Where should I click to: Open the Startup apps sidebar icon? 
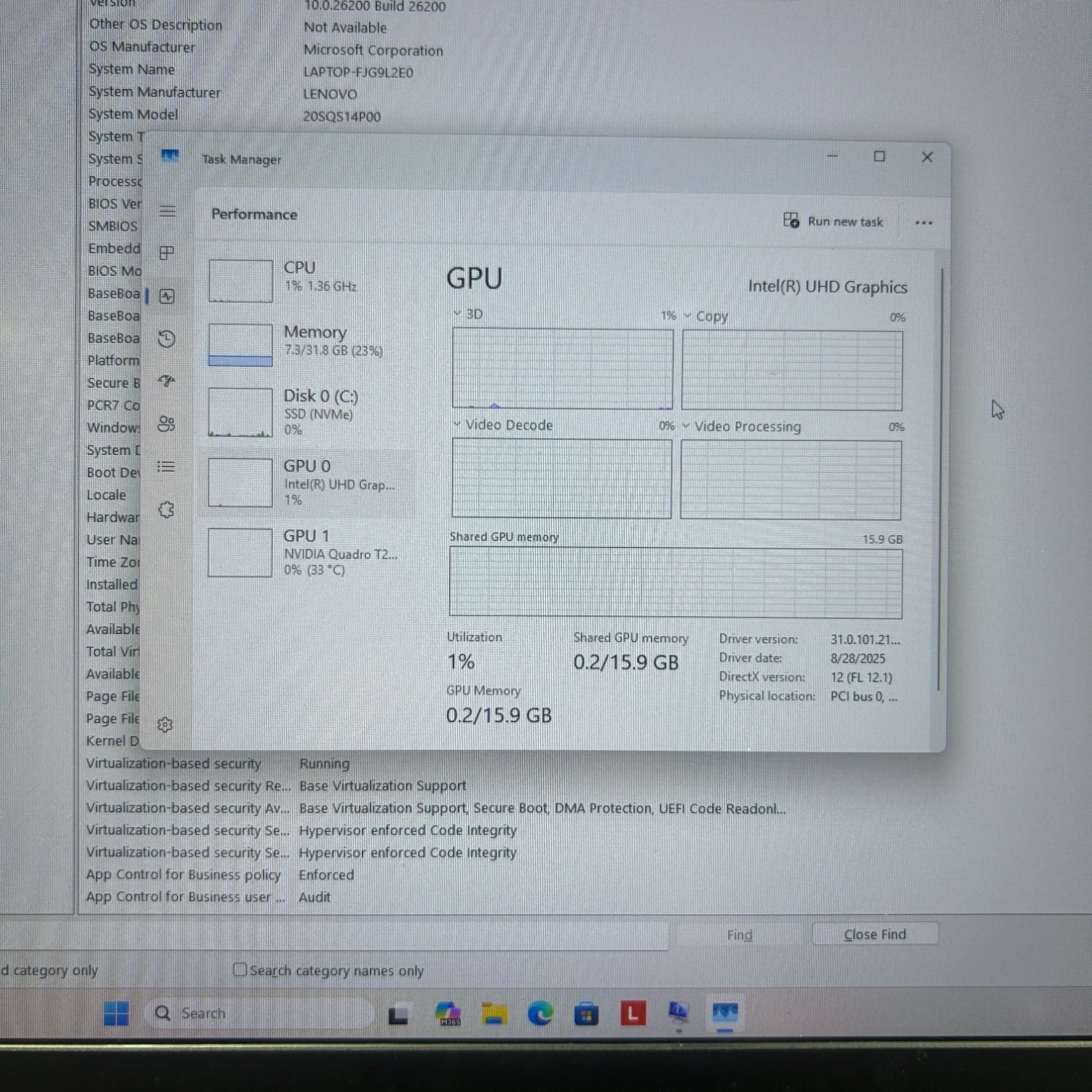pos(167,381)
